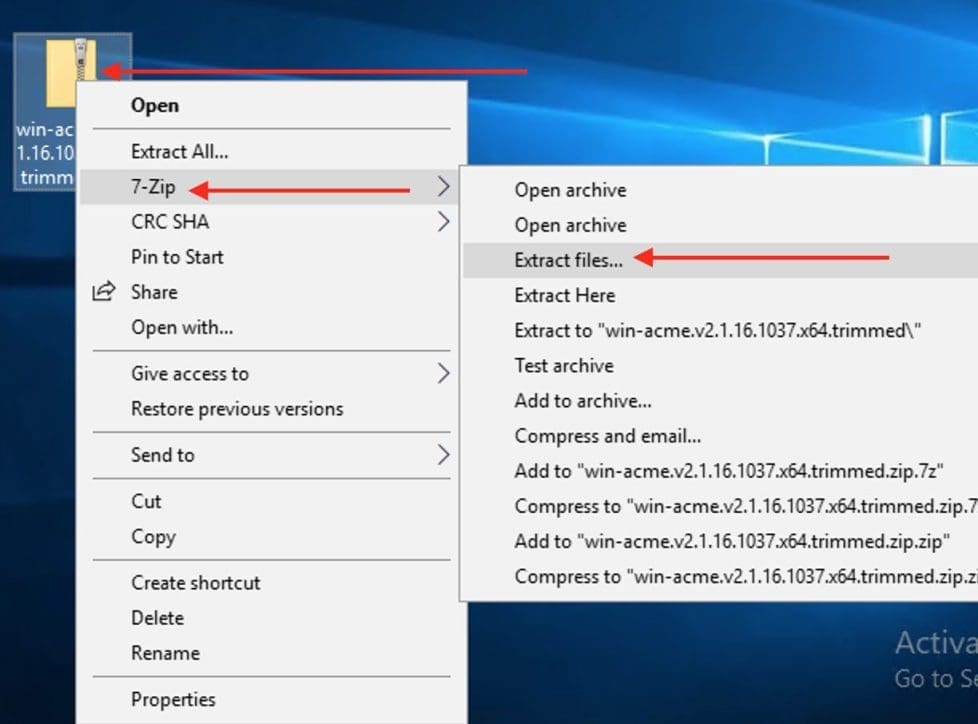Select Extract All... from the context menu
Viewport: 978px width, 724px height.
180,152
